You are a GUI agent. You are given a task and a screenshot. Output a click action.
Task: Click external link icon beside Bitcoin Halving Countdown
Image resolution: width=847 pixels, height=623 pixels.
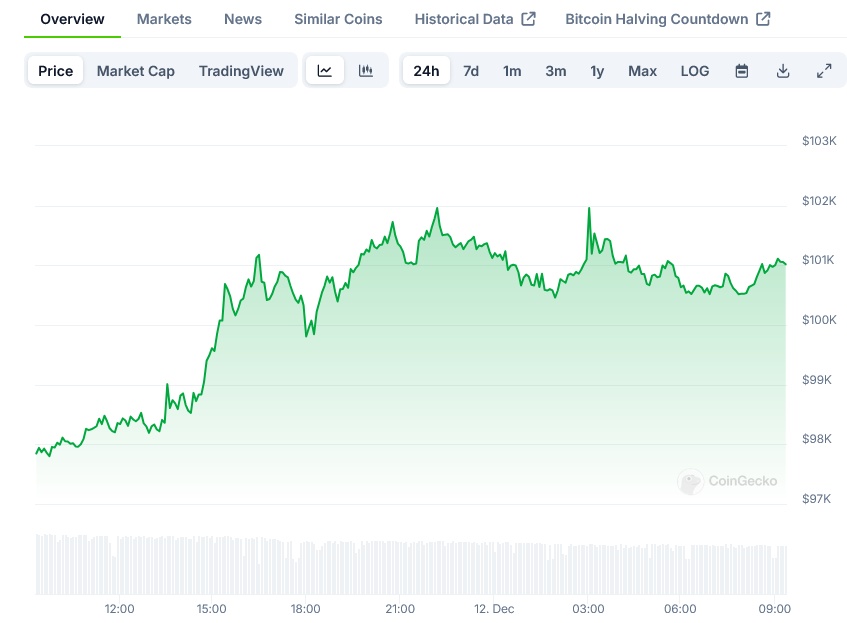point(763,19)
